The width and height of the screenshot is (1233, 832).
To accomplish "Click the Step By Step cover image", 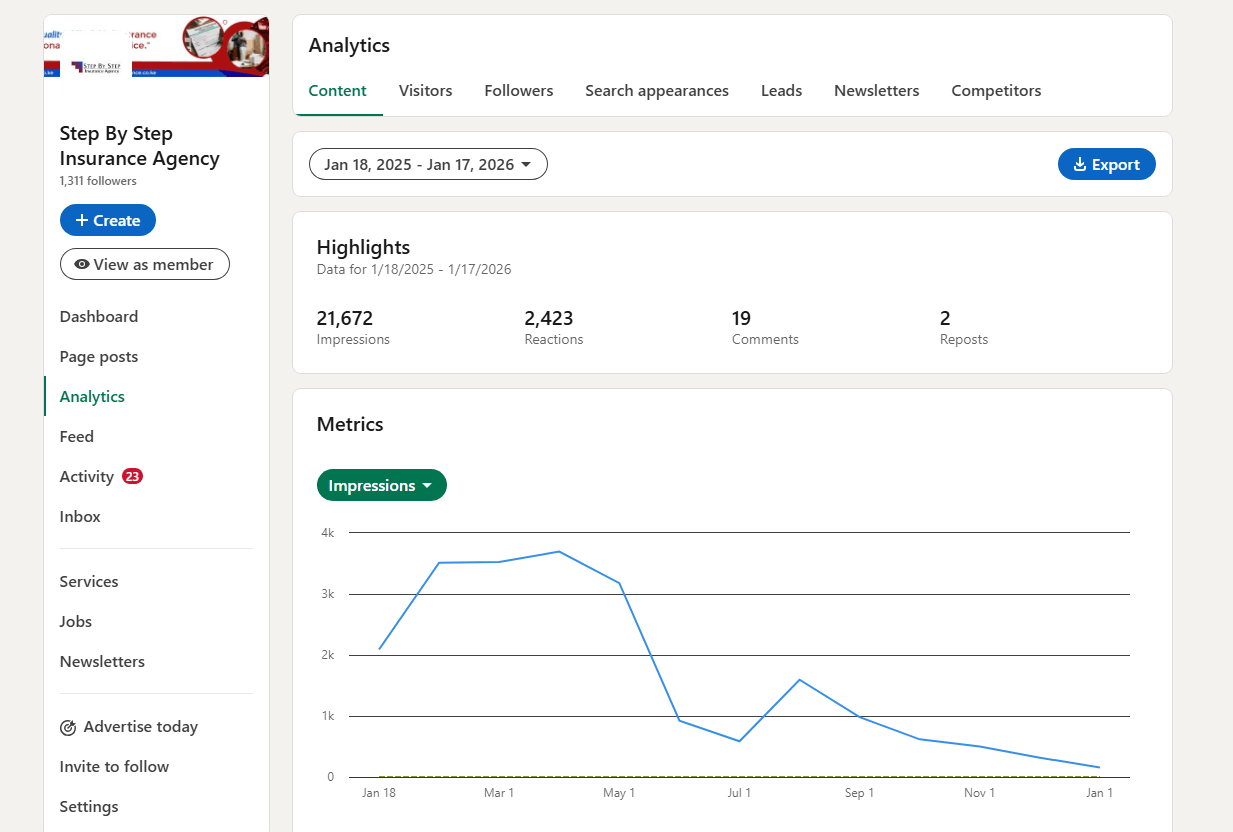I will [156, 46].
